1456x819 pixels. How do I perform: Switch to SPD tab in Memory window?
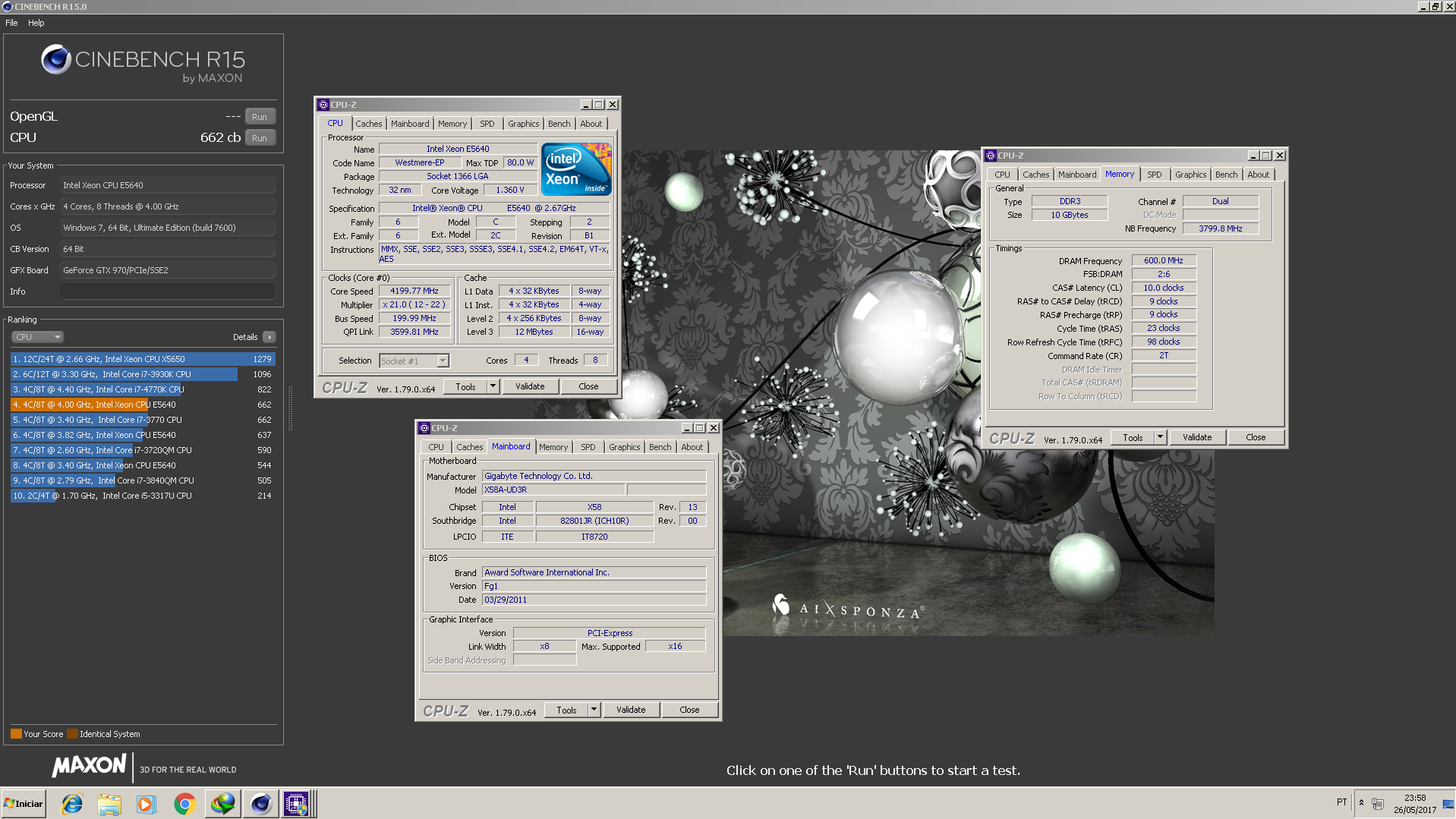click(1154, 175)
